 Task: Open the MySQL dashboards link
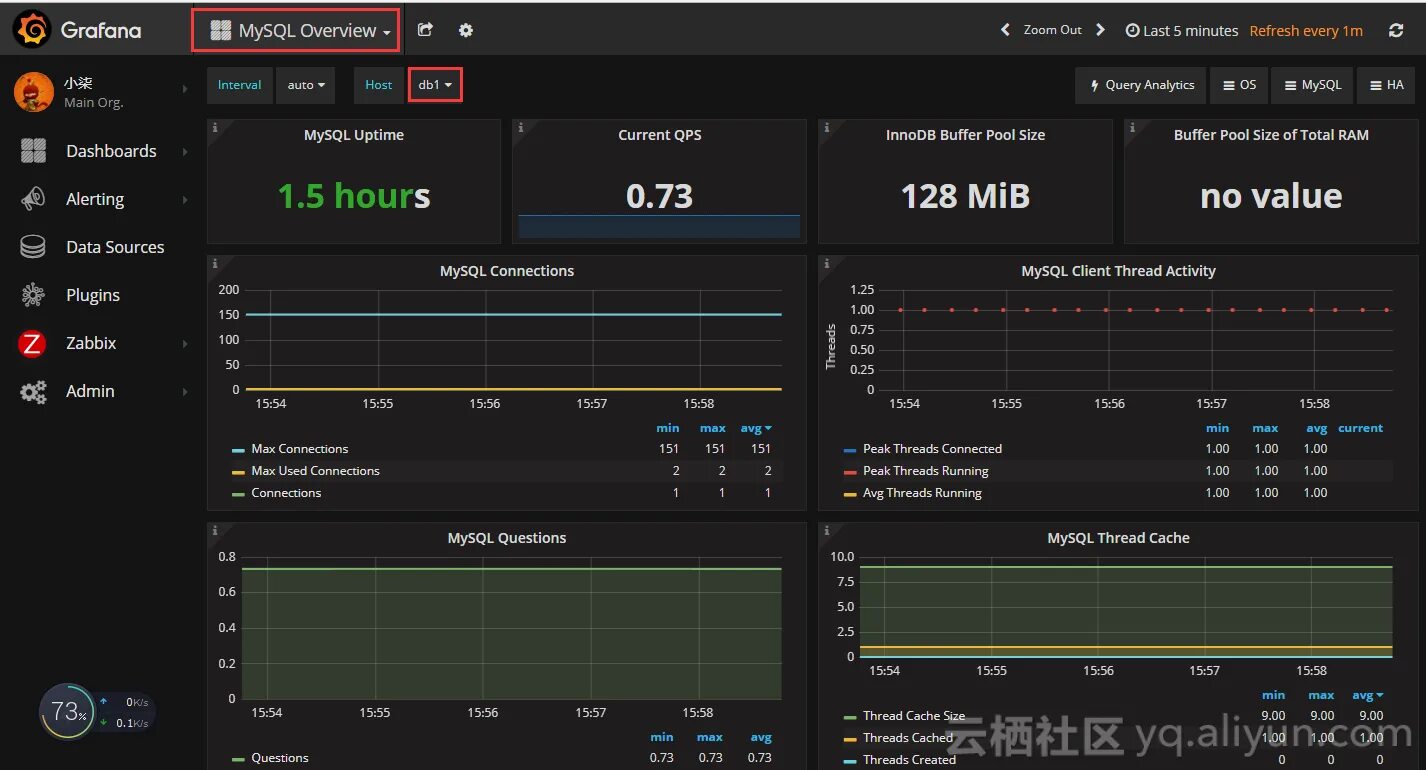coord(1313,85)
